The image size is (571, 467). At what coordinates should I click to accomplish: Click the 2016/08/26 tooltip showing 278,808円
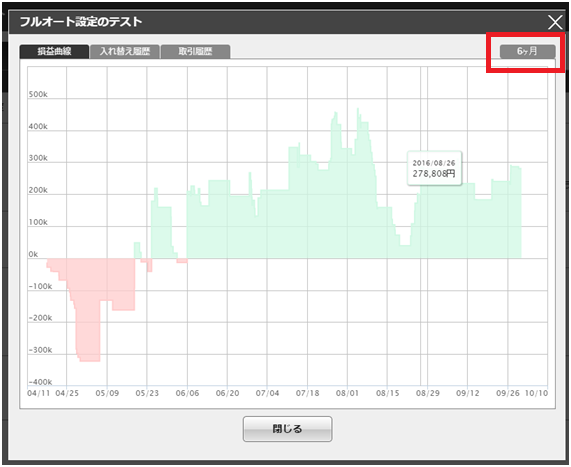pos(434,169)
